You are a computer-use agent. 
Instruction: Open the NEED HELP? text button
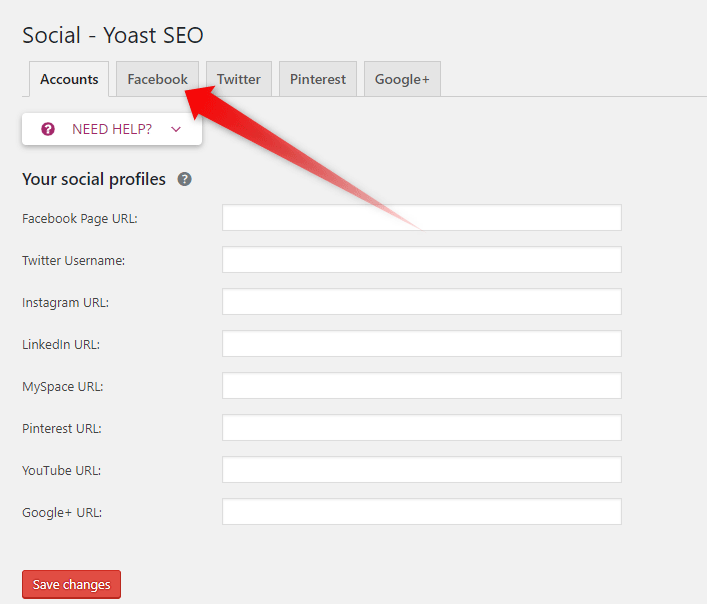111,129
